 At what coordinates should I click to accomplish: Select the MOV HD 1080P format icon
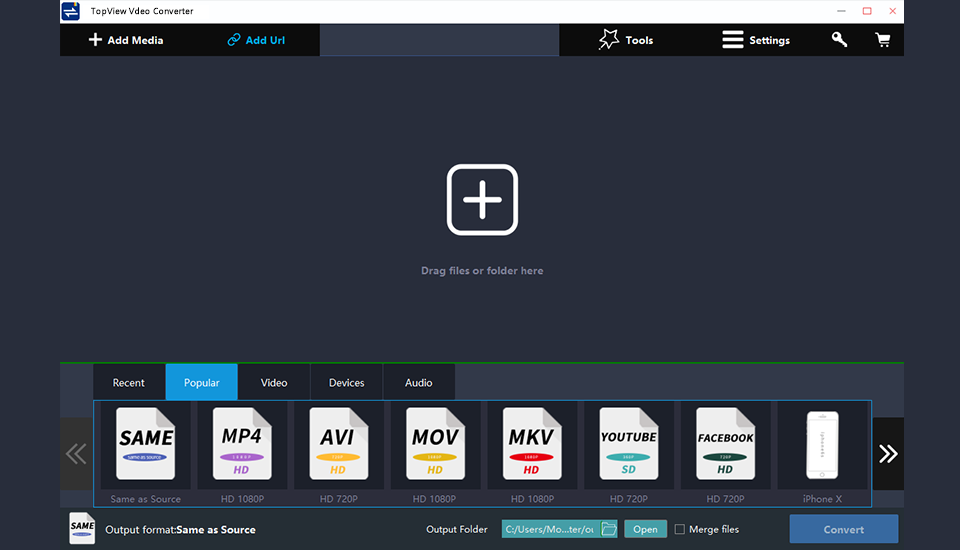pyautogui.click(x=435, y=445)
